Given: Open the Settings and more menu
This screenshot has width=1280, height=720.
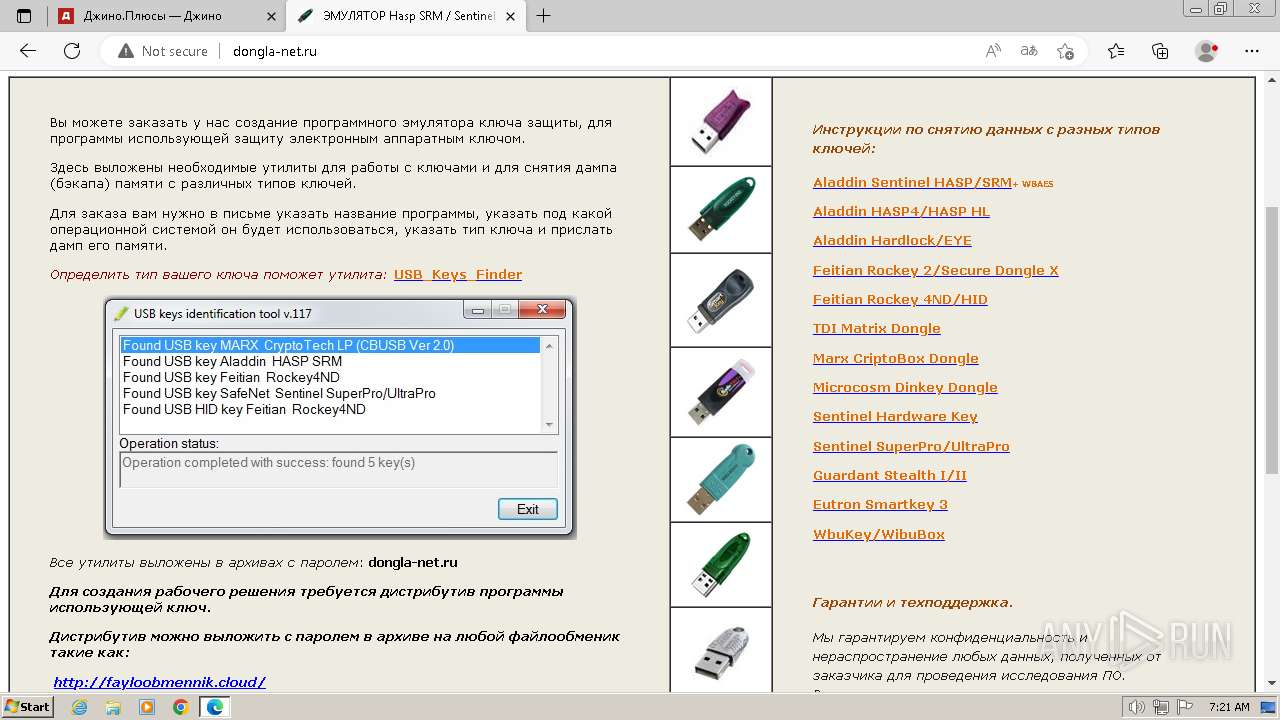Looking at the screenshot, I should point(1252,51).
